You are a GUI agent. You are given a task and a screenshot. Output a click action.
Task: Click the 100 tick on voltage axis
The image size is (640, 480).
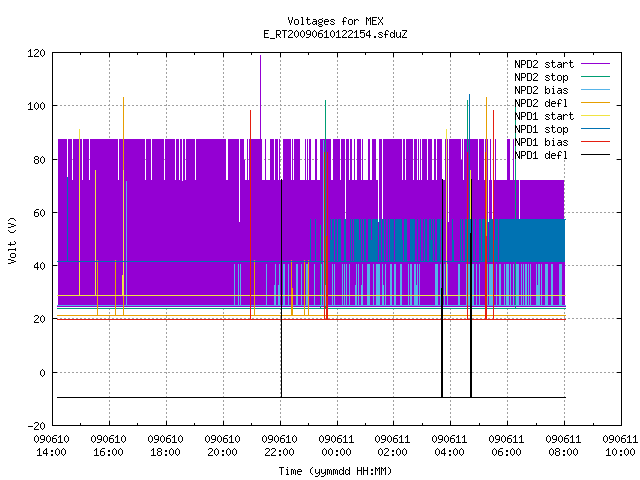coord(36,106)
